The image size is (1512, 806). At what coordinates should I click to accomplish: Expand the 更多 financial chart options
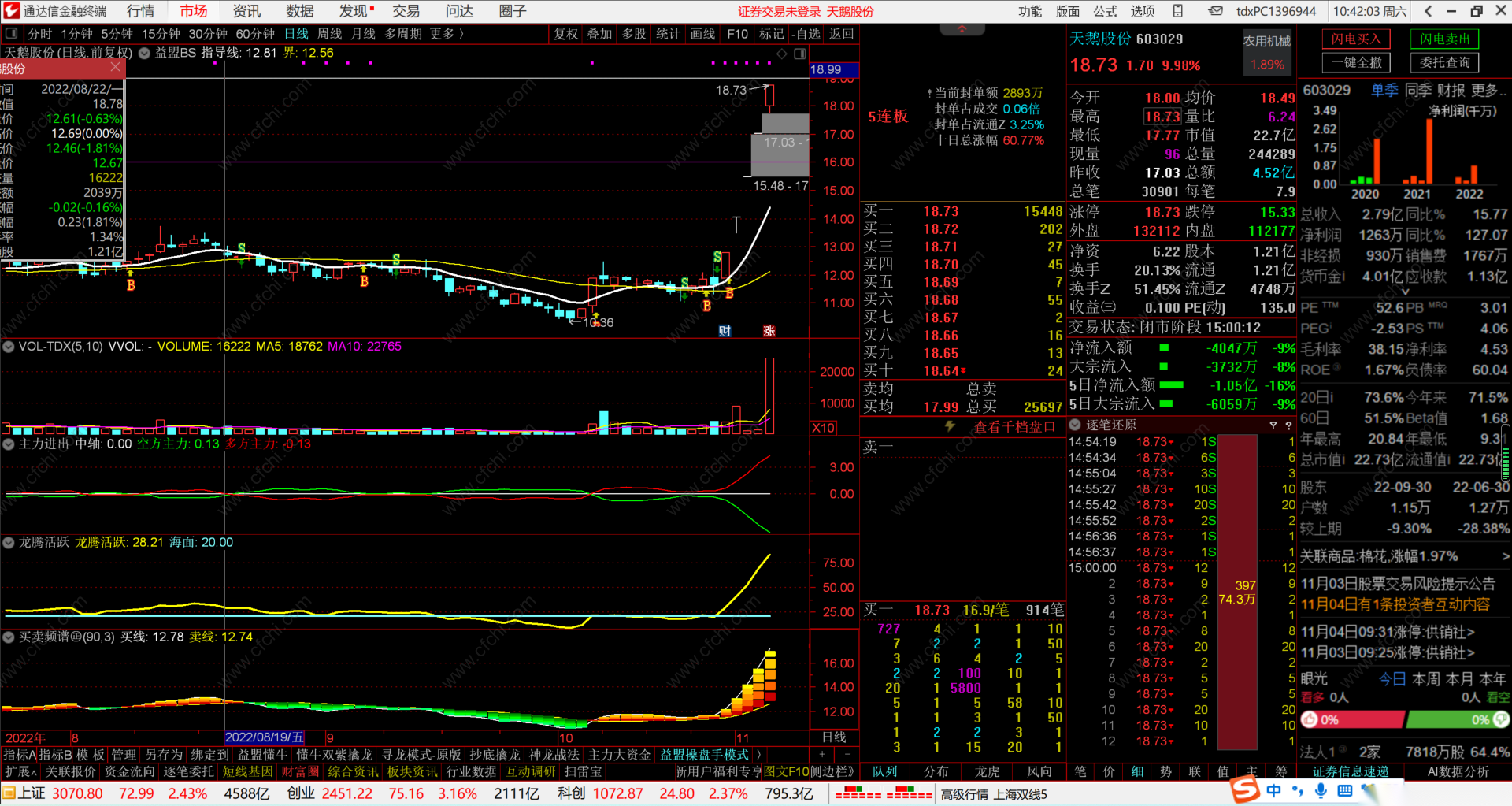[x=1488, y=90]
